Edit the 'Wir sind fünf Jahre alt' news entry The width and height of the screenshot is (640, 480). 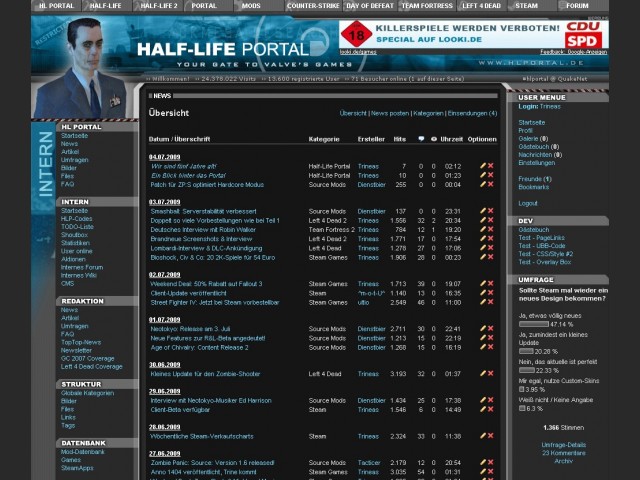[x=483, y=166]
